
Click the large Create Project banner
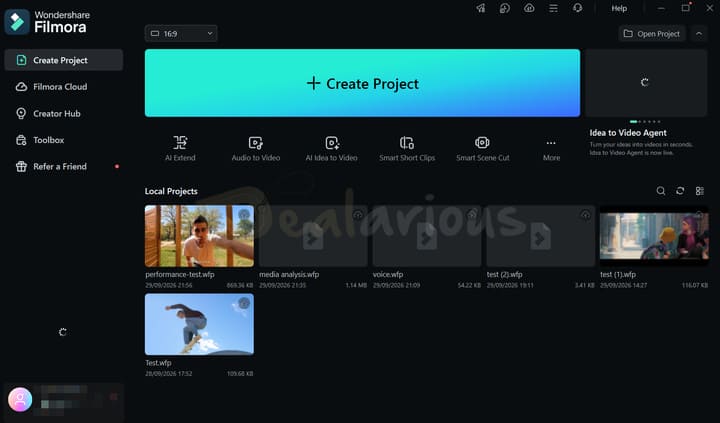[x=362, y=83]
